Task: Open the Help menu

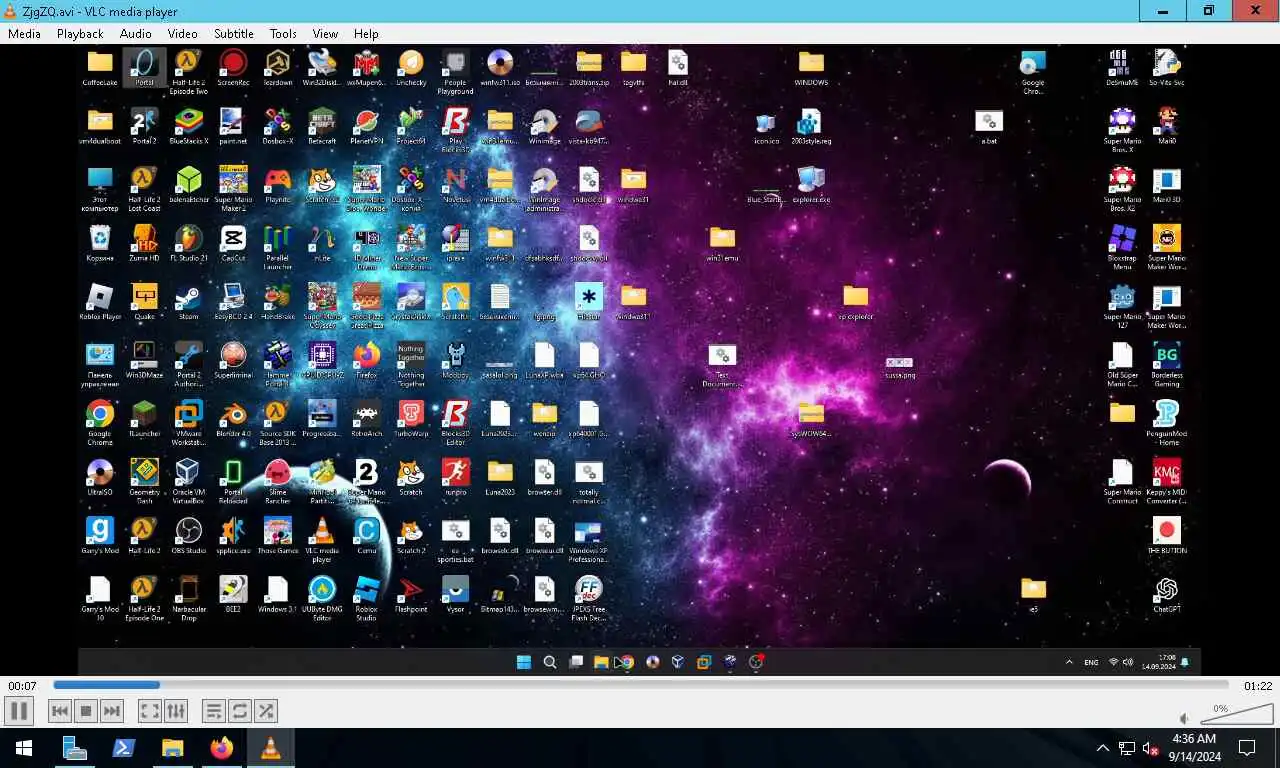Action: pyautogui.click(x=366, y=33)
